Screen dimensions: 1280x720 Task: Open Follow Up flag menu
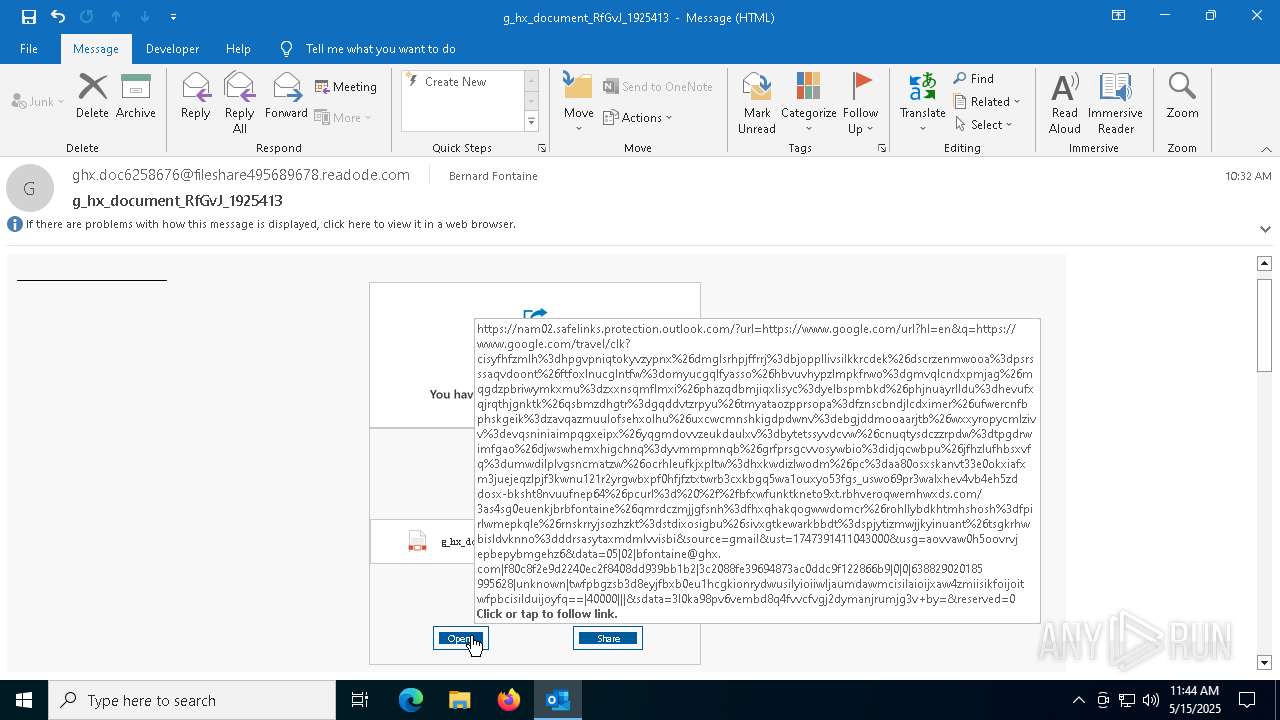[860, 103]
